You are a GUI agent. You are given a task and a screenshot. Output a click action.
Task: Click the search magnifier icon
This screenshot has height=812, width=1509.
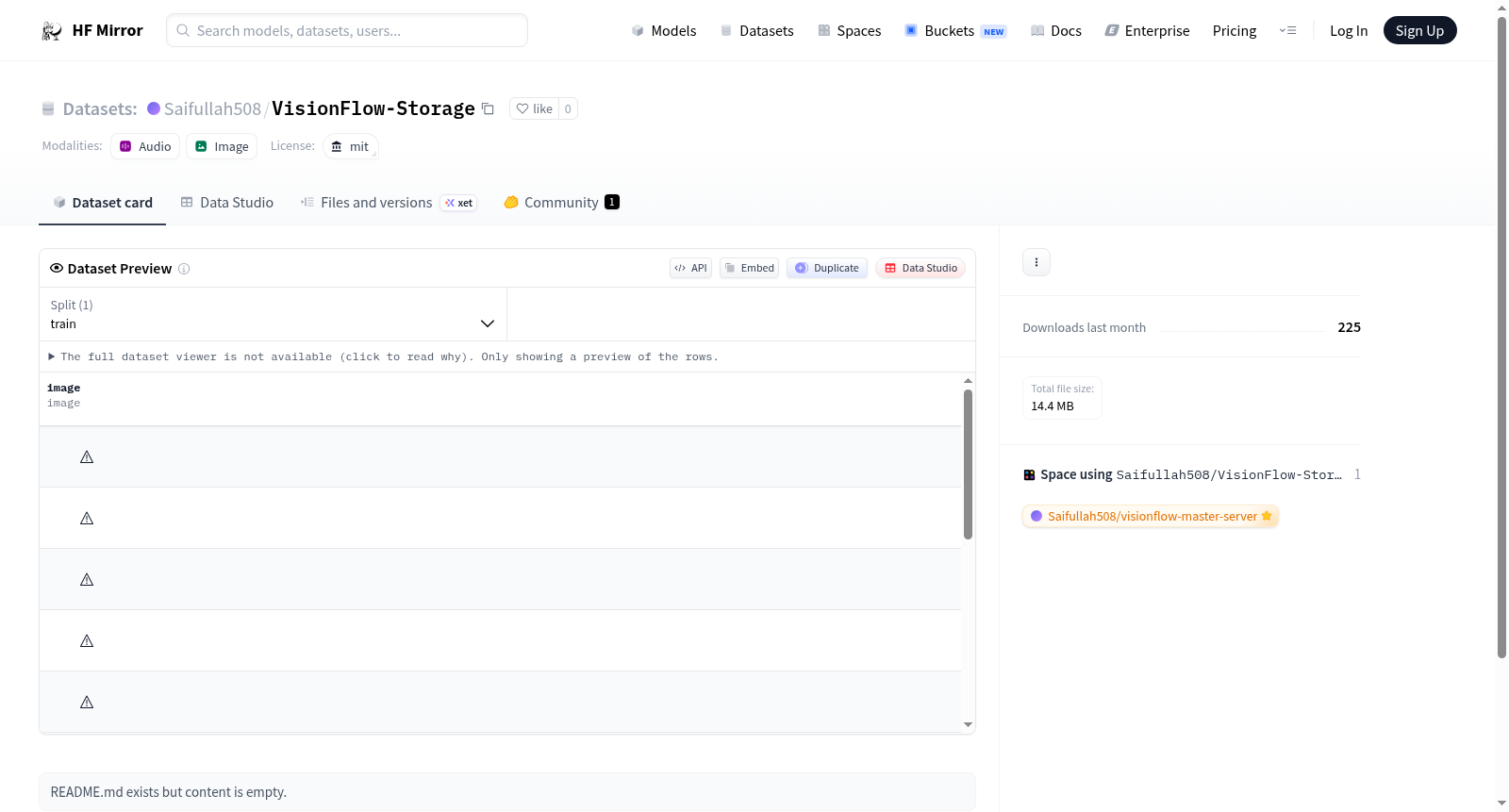tap(183, 30)
